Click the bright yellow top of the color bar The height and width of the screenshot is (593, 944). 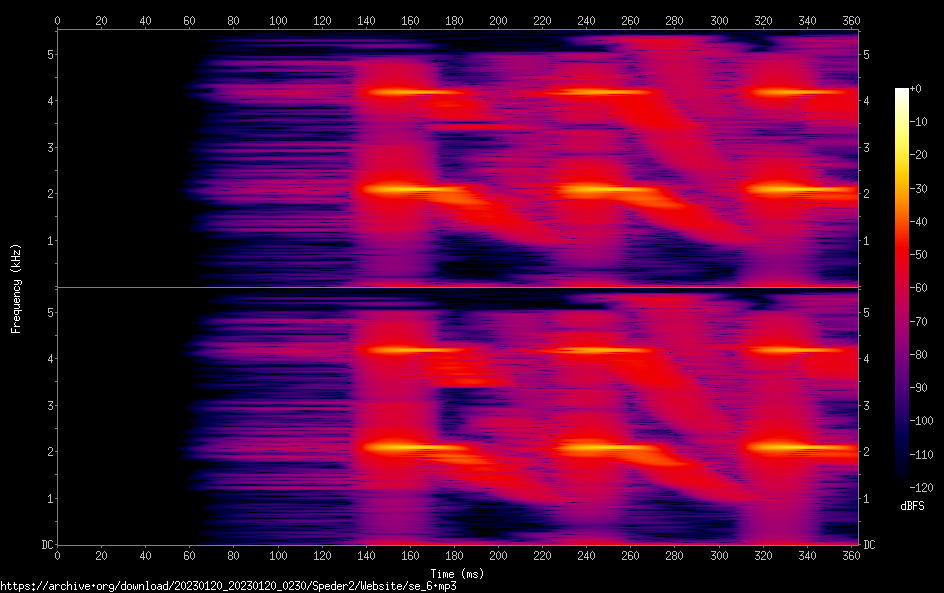pos(901,94)
